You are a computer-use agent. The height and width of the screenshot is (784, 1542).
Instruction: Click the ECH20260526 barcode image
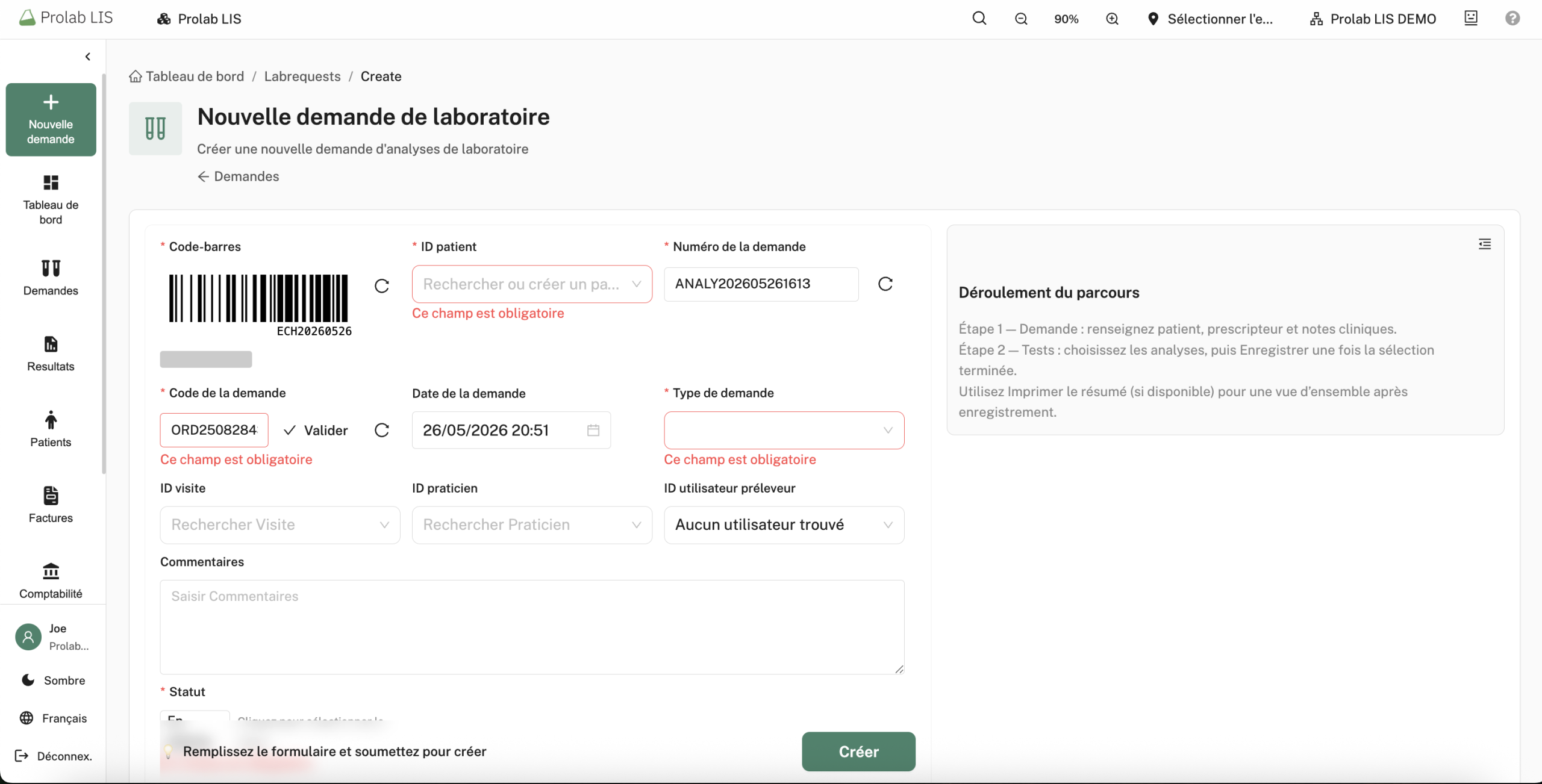pyautogui.click(x=258, y=305)
